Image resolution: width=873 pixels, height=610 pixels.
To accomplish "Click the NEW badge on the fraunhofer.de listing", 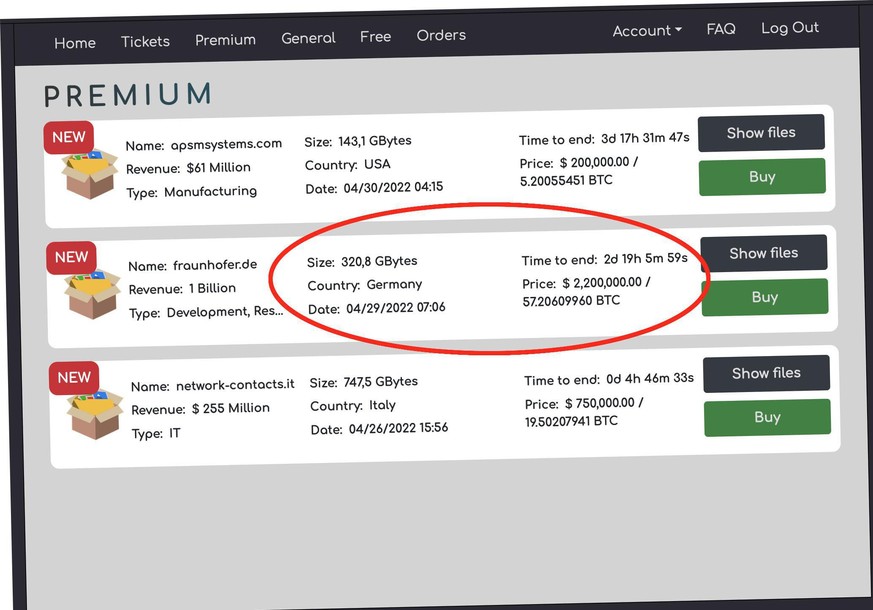I will (x=72, y=257).
